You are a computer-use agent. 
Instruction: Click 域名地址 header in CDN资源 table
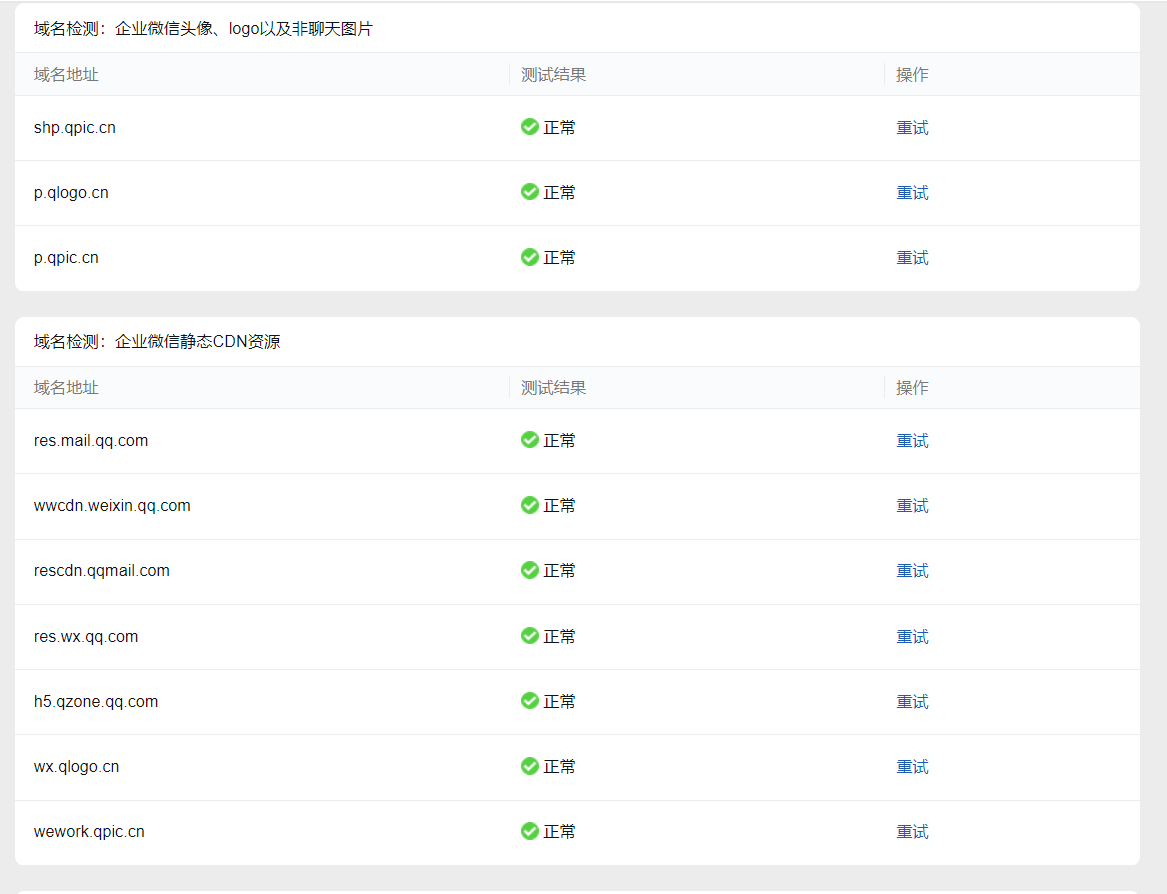(x=65, y=388)
